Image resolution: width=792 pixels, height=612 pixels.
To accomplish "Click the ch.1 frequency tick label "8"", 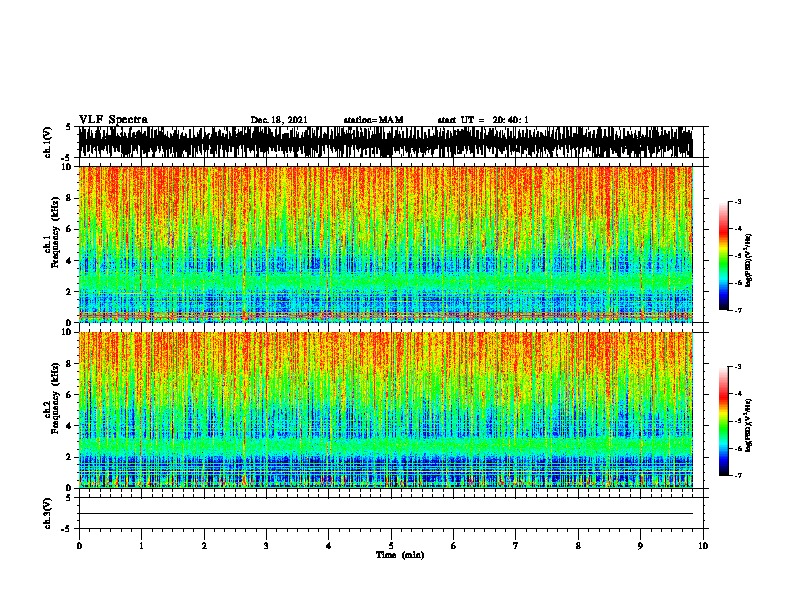I will pyautogui.click(x=70, y=198).
